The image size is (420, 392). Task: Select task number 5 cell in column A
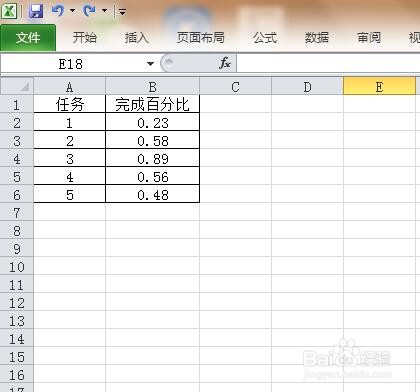[69, 194]
